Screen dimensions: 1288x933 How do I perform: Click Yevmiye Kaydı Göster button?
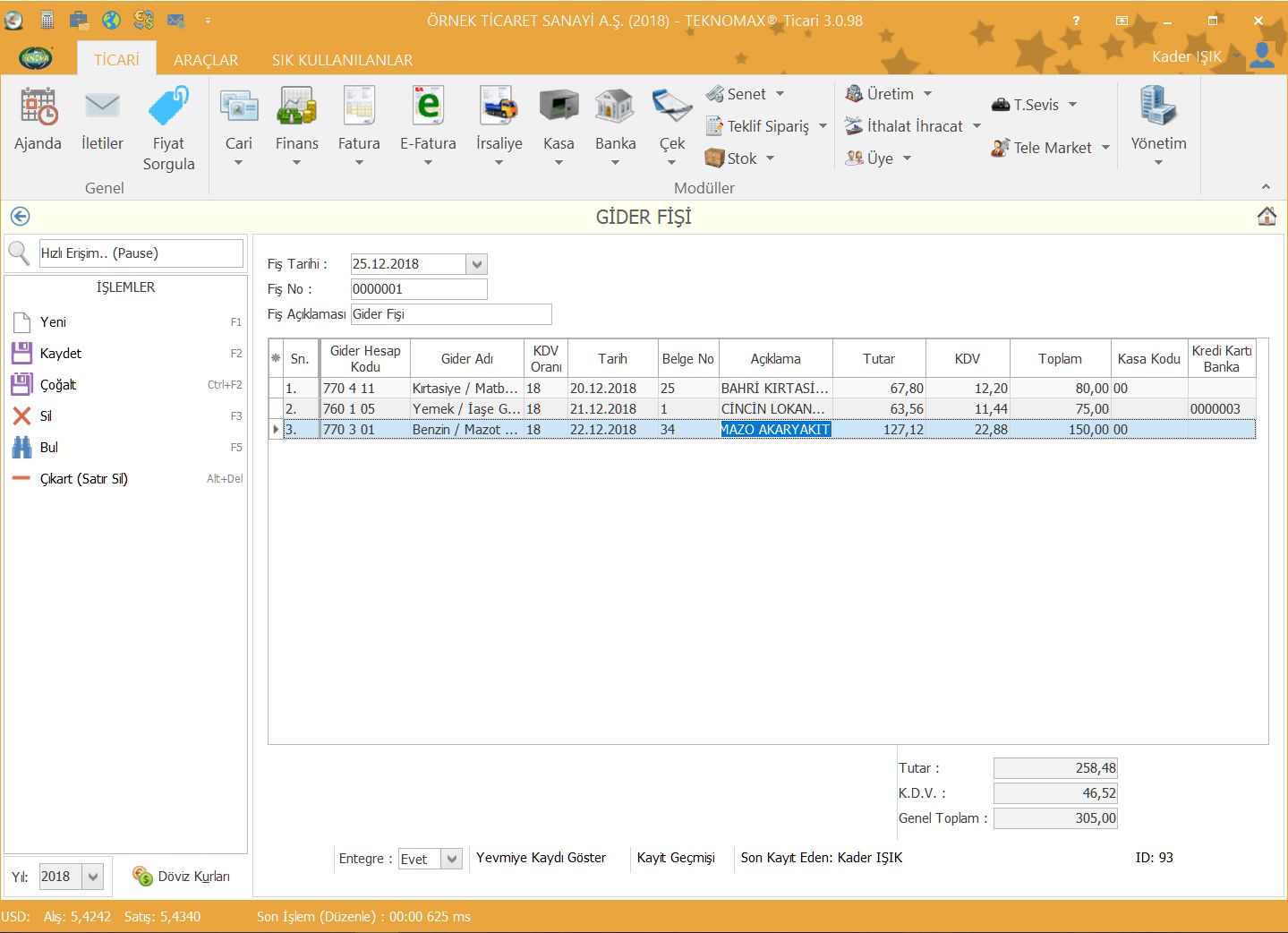click(x=541, y=858)
